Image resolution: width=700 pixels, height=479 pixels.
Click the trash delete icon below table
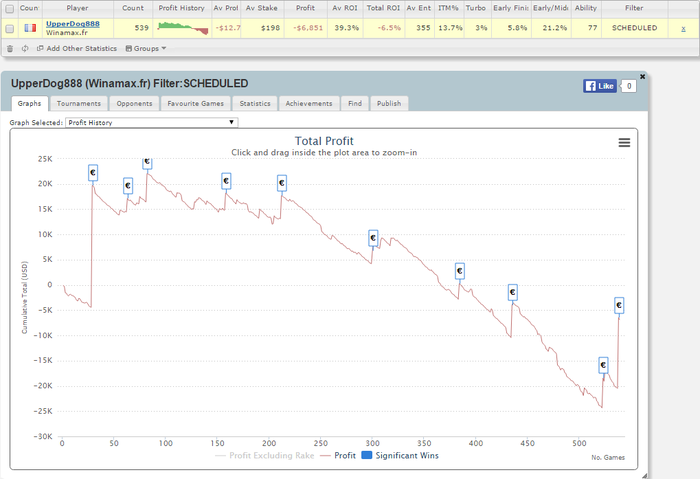(x=10, y=49)
